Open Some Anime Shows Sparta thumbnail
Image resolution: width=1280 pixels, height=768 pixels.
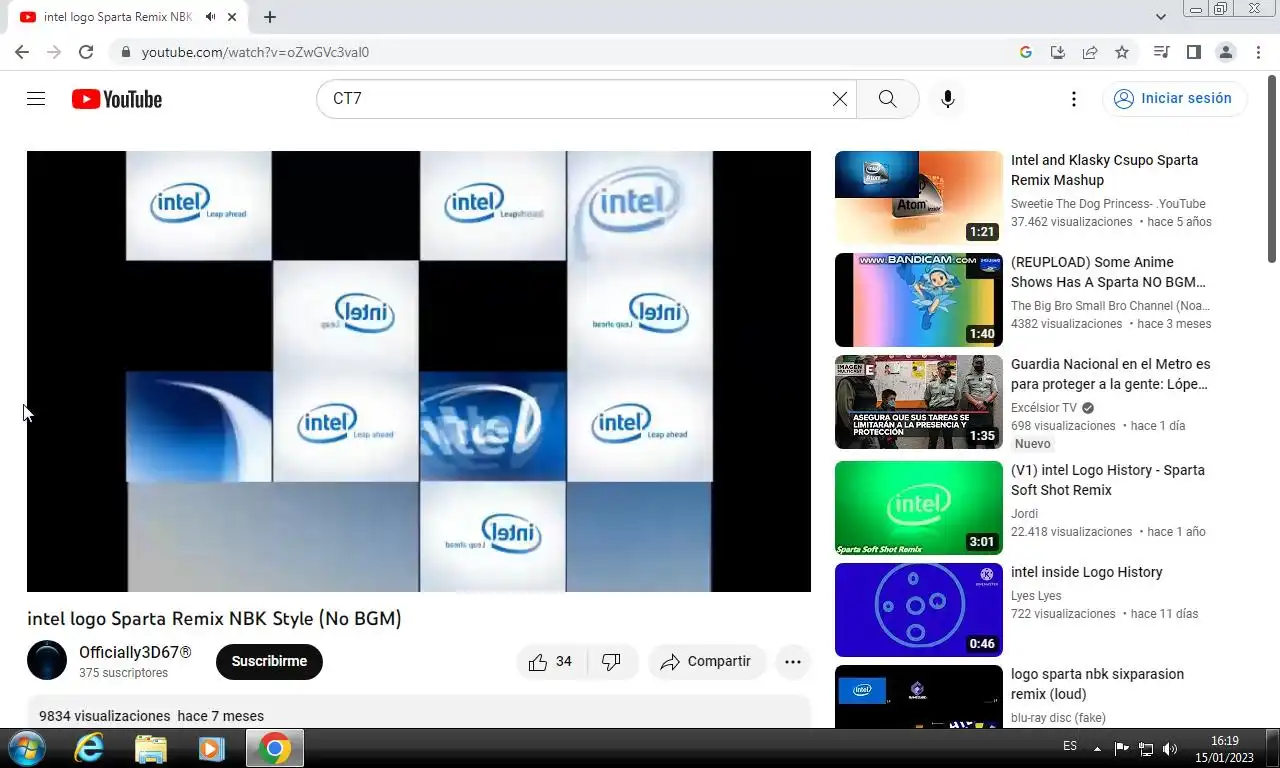(919, 300)
